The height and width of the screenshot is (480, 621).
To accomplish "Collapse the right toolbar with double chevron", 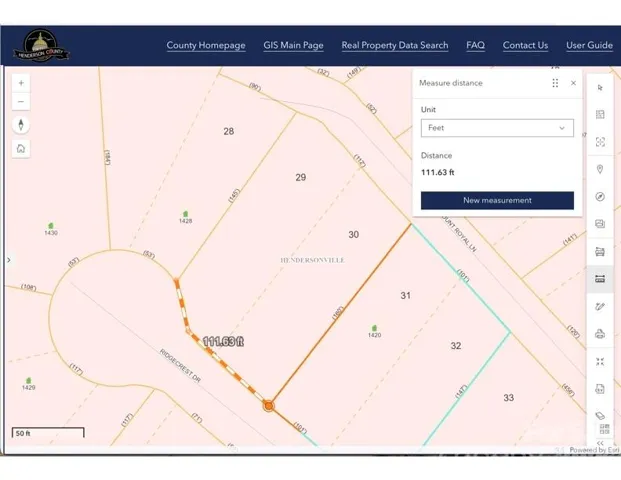I will pos(600,443).
